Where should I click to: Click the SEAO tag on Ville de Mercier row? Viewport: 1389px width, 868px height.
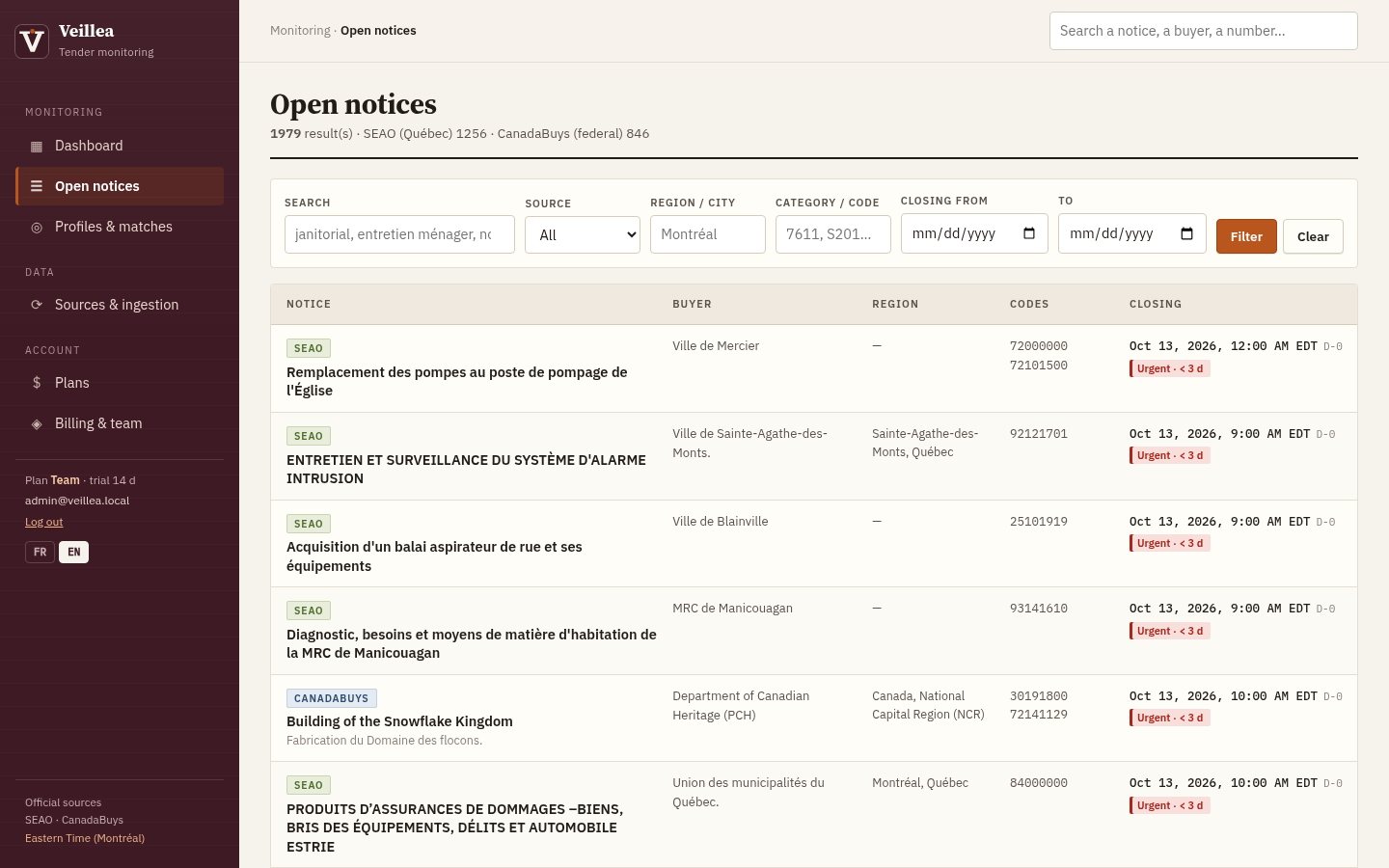[309, 348]
